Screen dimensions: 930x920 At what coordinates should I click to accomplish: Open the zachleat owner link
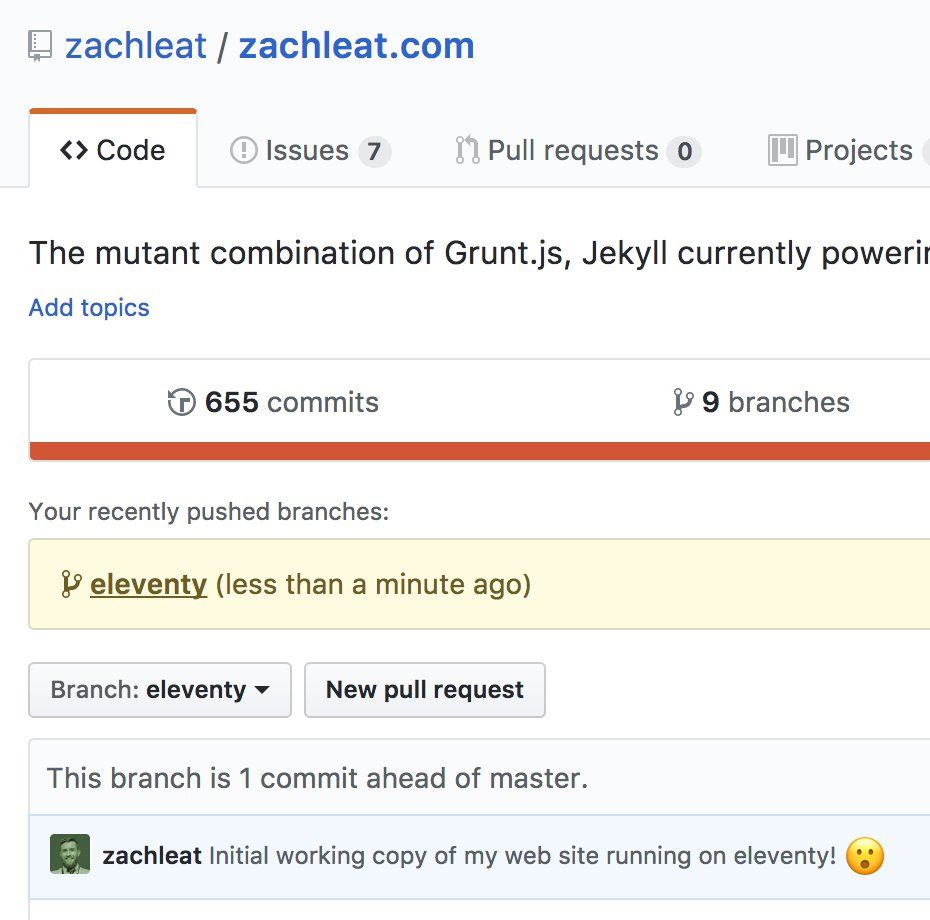point(136,46)
